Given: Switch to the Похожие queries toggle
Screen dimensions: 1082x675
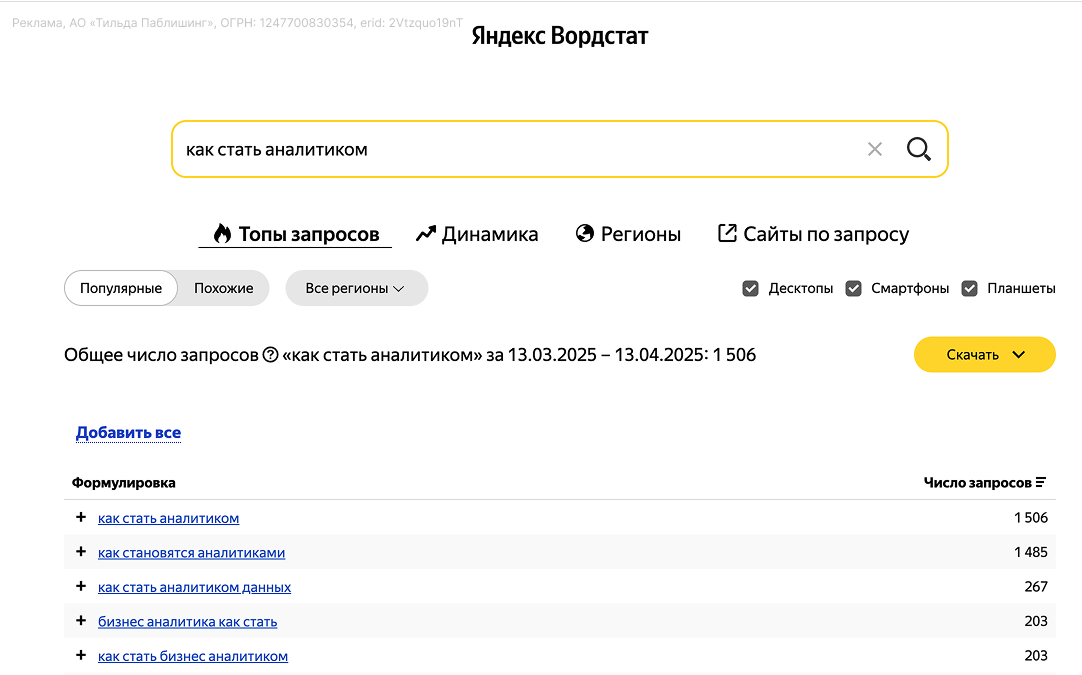Looking at the screenshot, I should pos(223,288).
